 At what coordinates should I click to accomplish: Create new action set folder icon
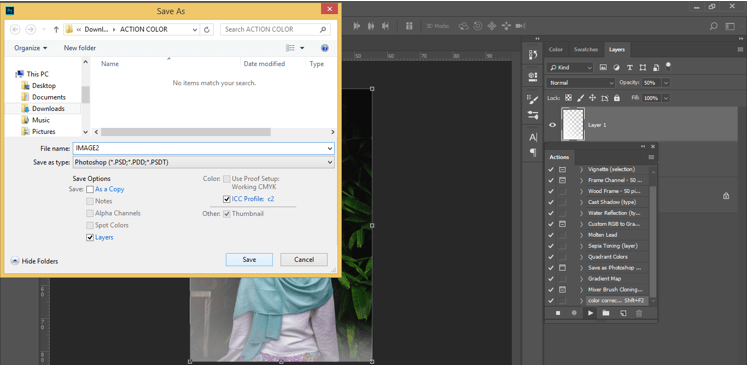click(606, 313)
